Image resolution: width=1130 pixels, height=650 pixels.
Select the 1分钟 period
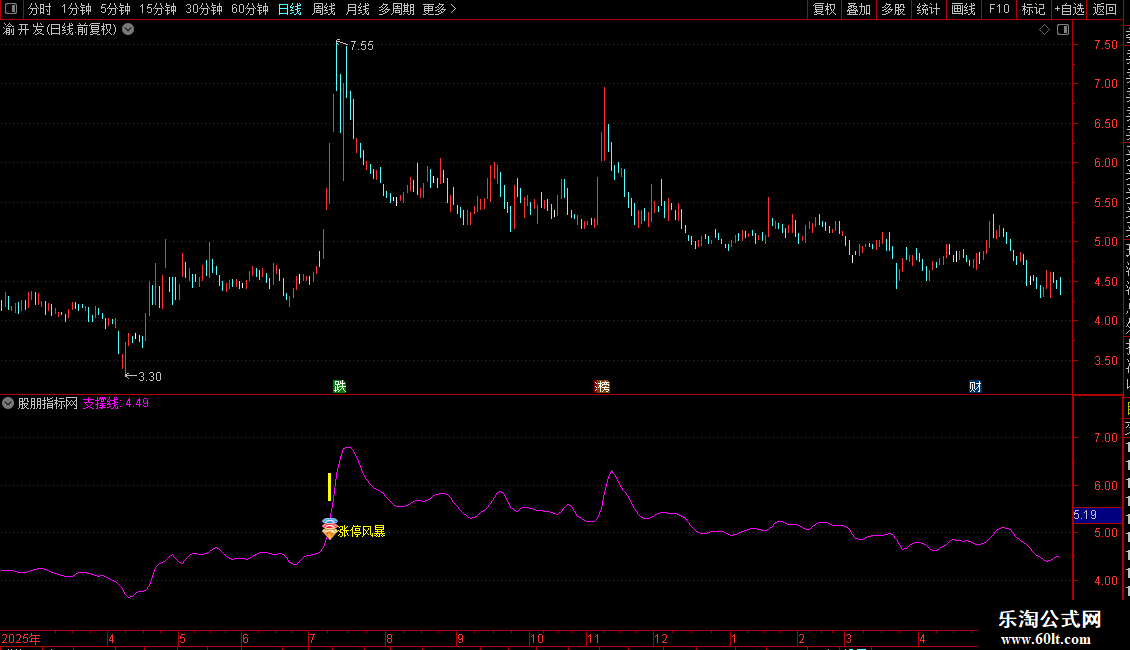(76, 9)
